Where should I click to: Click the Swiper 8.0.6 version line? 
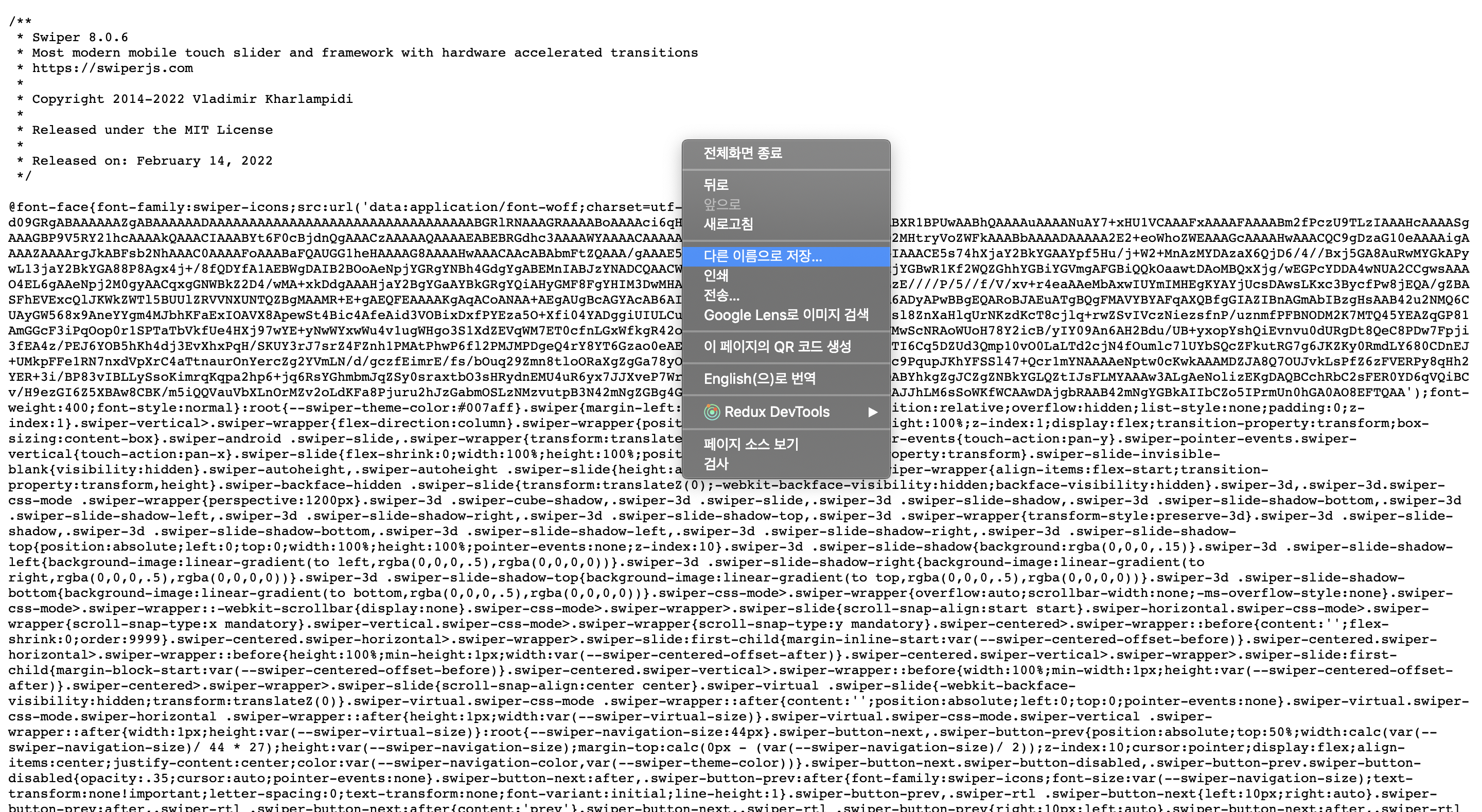[79, 38]
